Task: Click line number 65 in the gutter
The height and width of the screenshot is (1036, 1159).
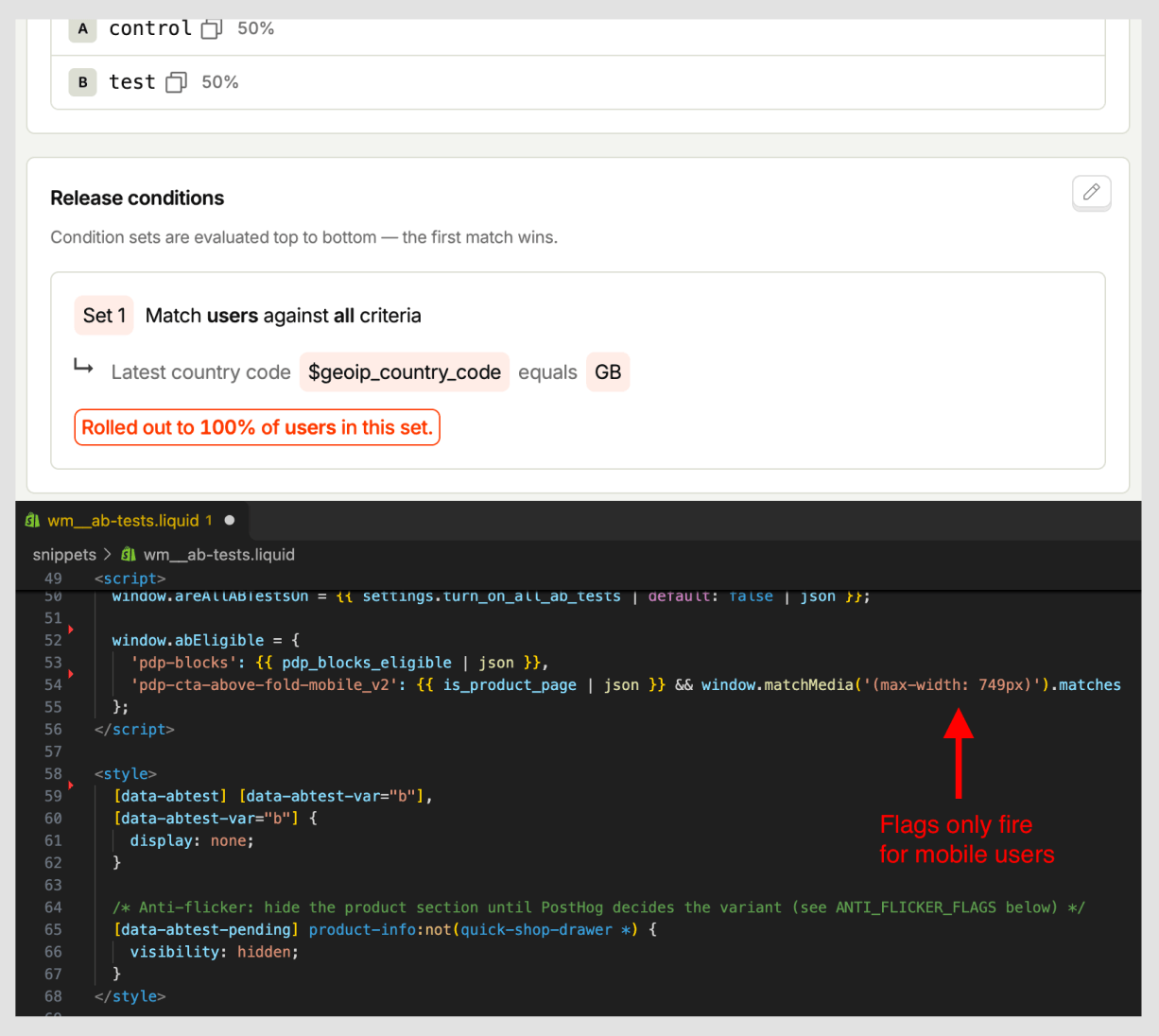Action: pyautogui.click(x=53, y=930)
